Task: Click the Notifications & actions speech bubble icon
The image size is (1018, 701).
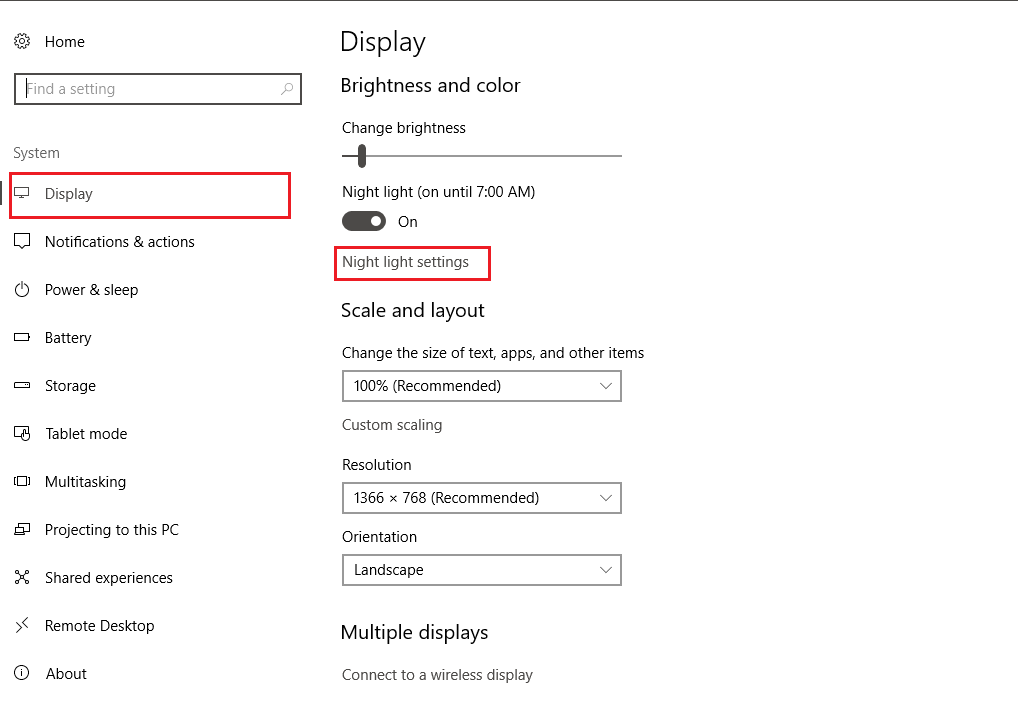Action: 22,242
